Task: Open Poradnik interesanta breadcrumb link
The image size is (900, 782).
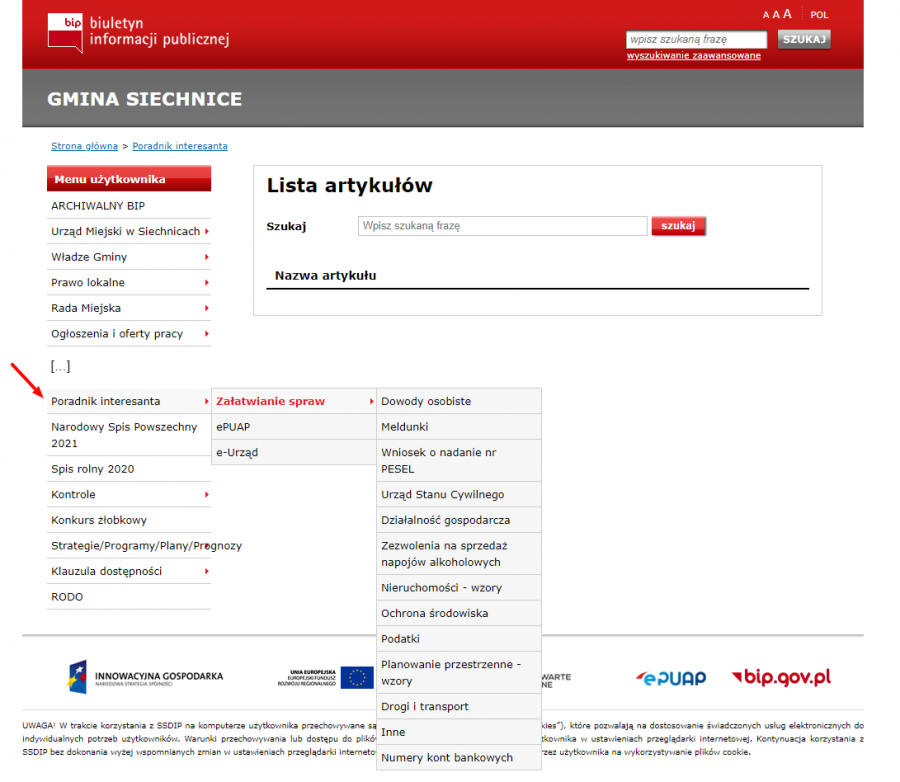Action: tap(180, 146)
